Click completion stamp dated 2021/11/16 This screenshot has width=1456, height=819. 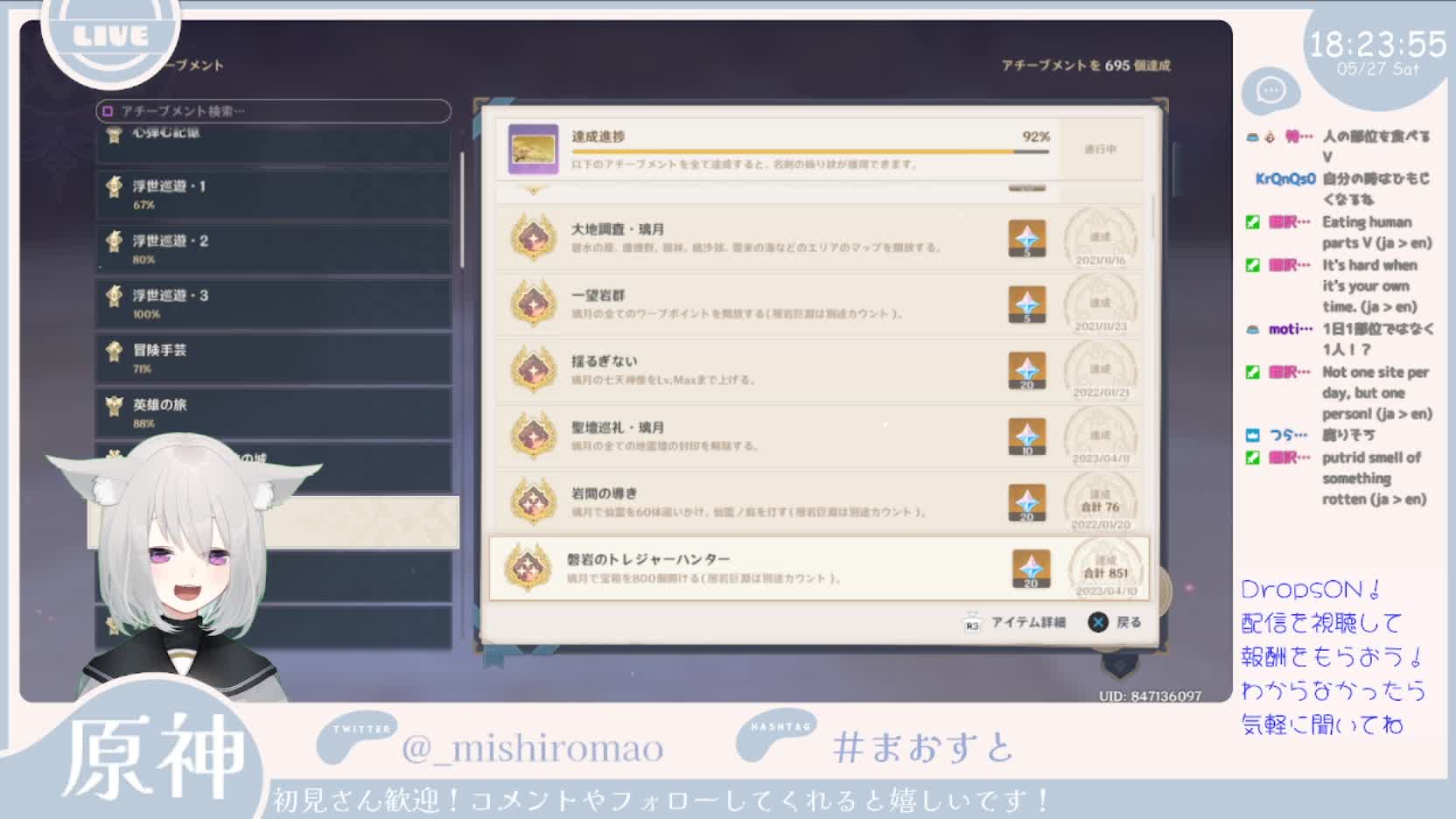click(1101, 237)
